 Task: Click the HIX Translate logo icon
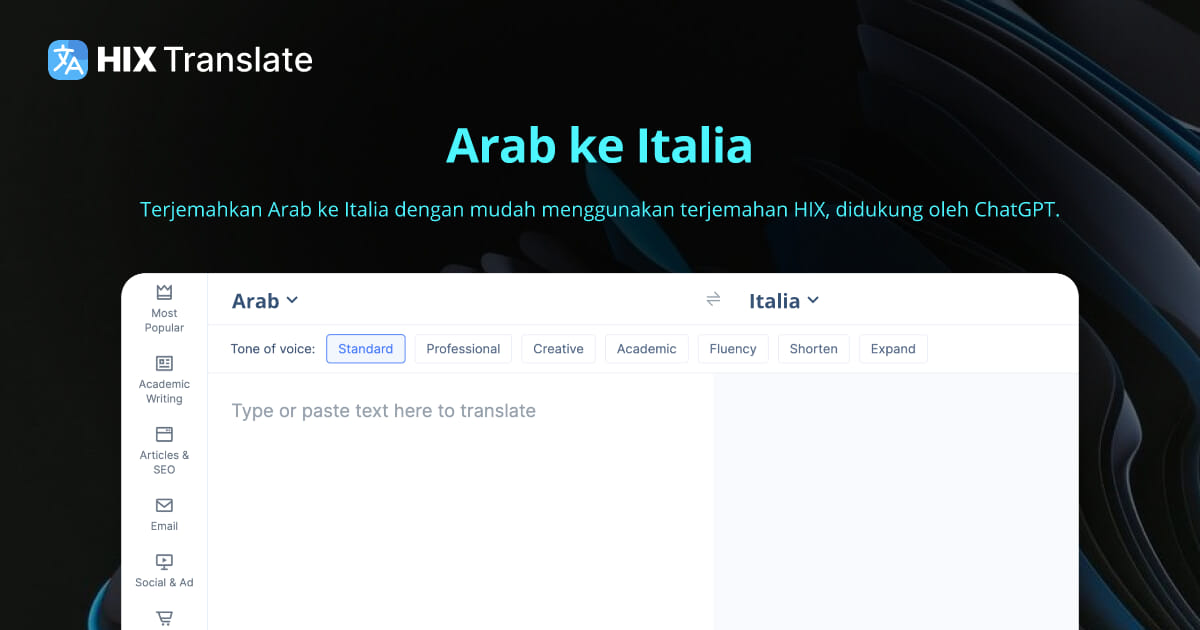(x=66, y=60)
